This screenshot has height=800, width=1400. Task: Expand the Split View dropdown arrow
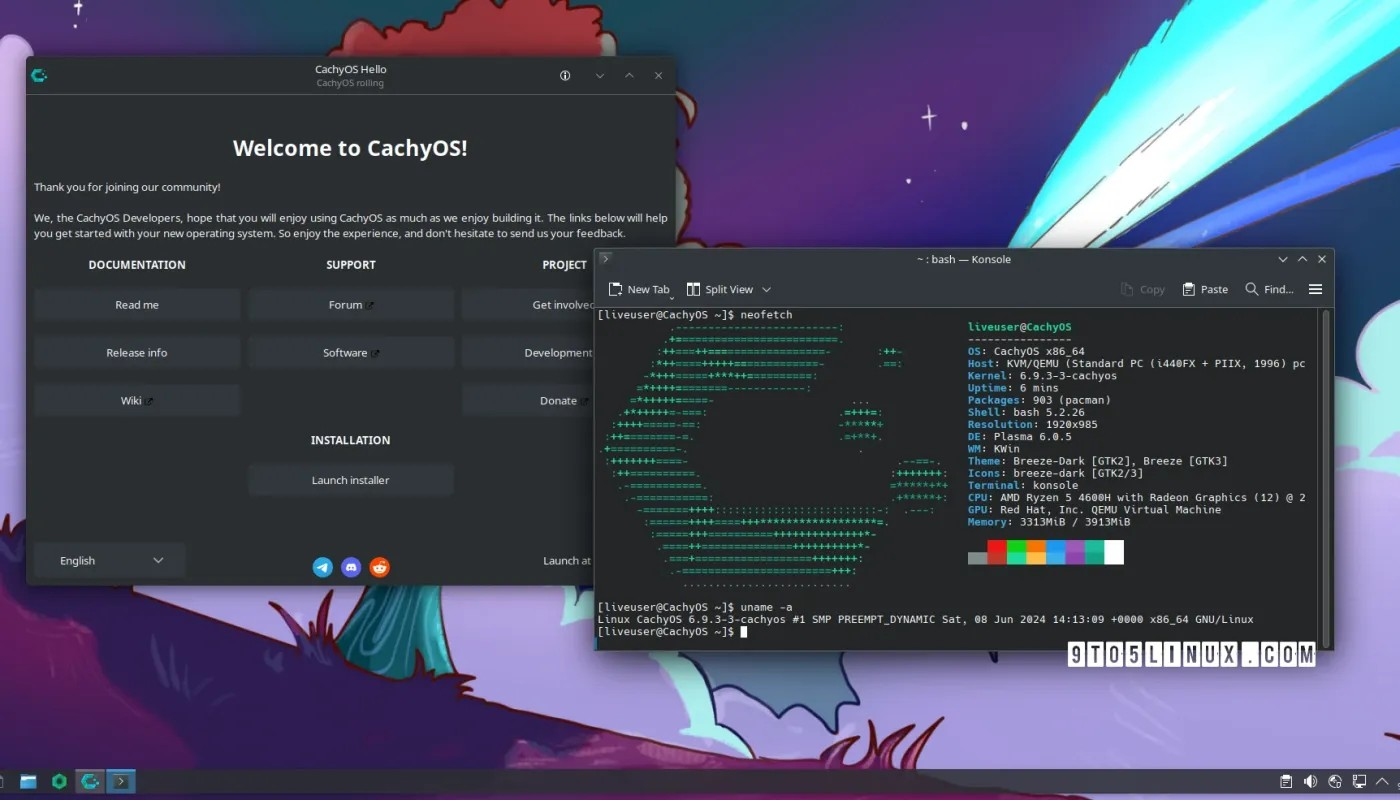pyautogui.click(x=767, y=290)
